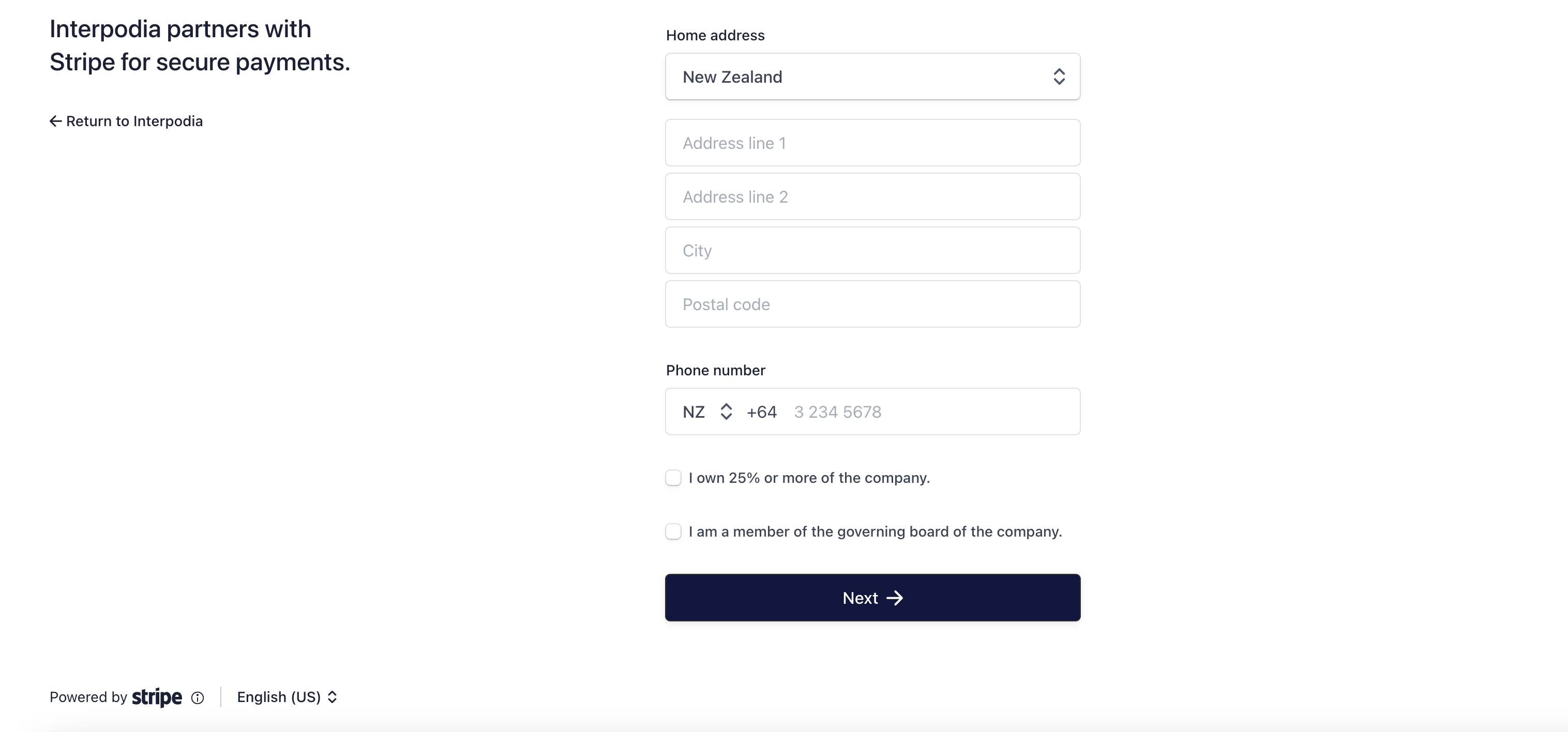Click the chevron arrows in the country field
1568x732 pixels.
1059,77
